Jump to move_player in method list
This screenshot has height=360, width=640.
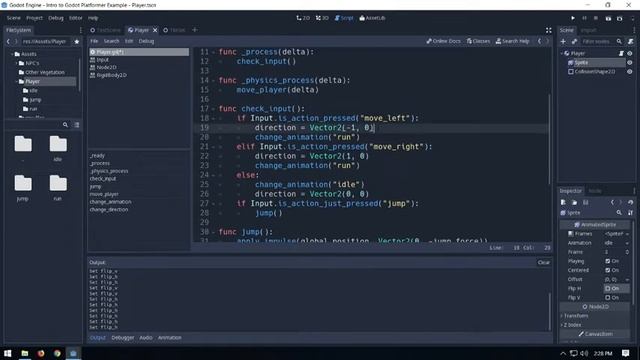[104, 194]
